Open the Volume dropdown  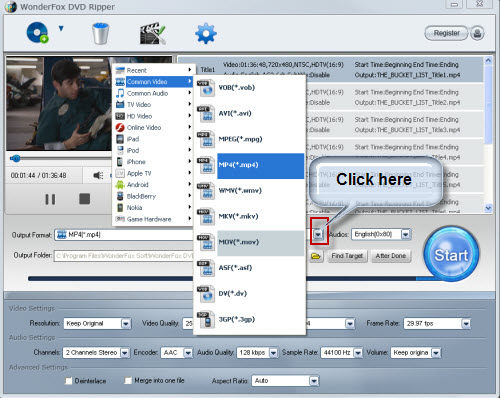click(x=436, y=353)
